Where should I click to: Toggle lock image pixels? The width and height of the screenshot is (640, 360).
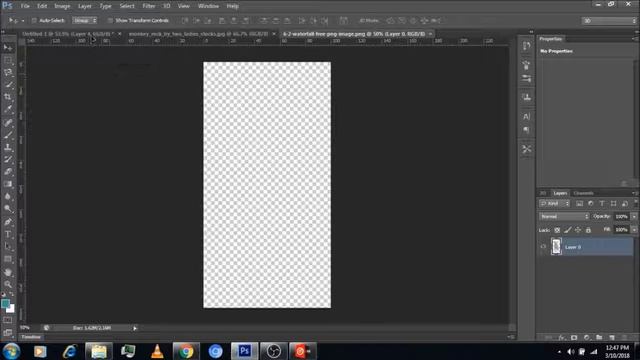coord(567,230)
